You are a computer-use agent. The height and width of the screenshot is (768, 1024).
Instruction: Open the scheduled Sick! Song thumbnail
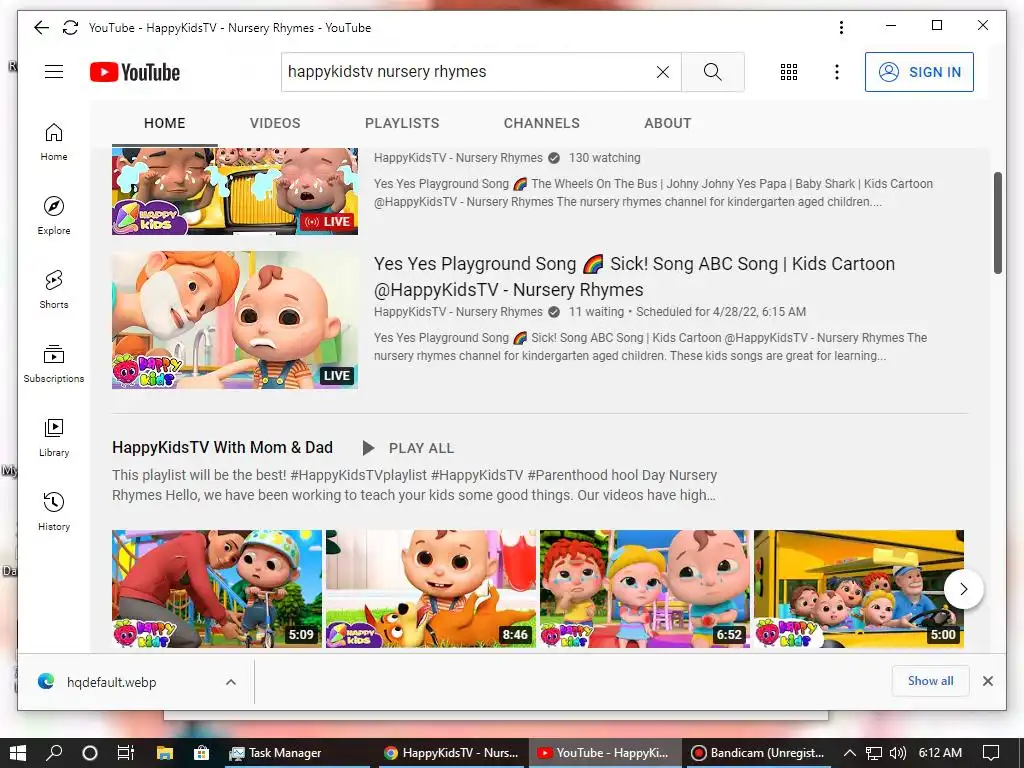[x=235, y=320]
